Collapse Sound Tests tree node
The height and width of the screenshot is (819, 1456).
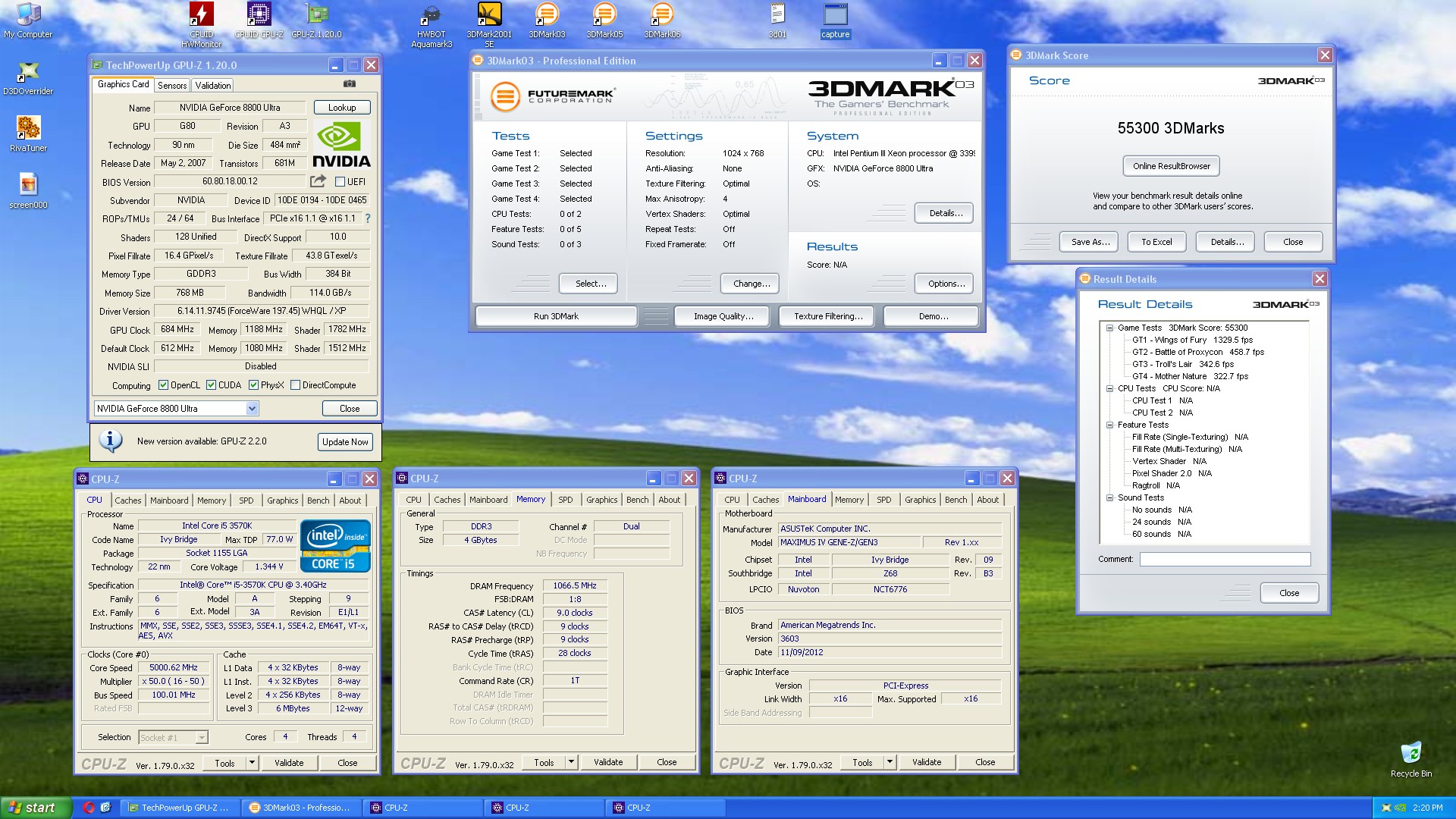[x=1109, y=498]
